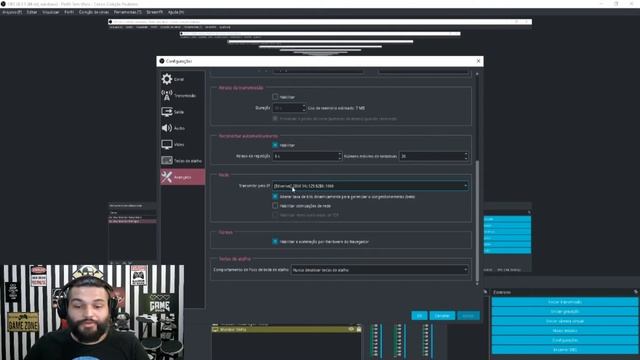The height and width of the screenshot is (360, 640).
Task: Open the Geral settings category
Action: [x=182, y=79]
